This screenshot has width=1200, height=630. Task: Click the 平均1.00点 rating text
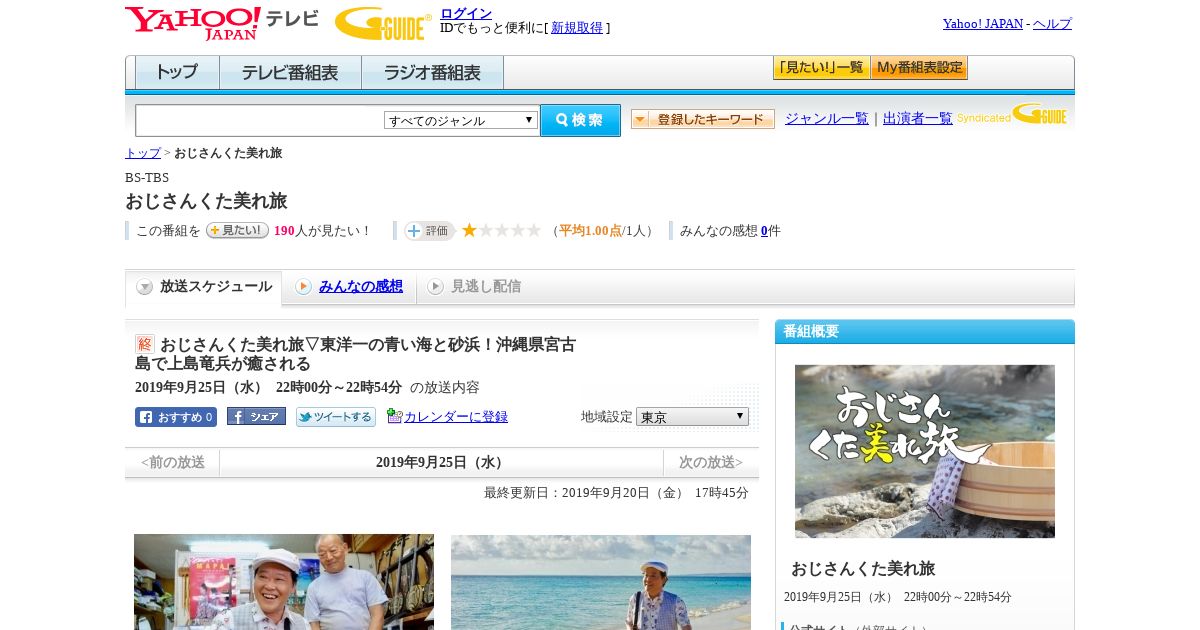point(590,231)
